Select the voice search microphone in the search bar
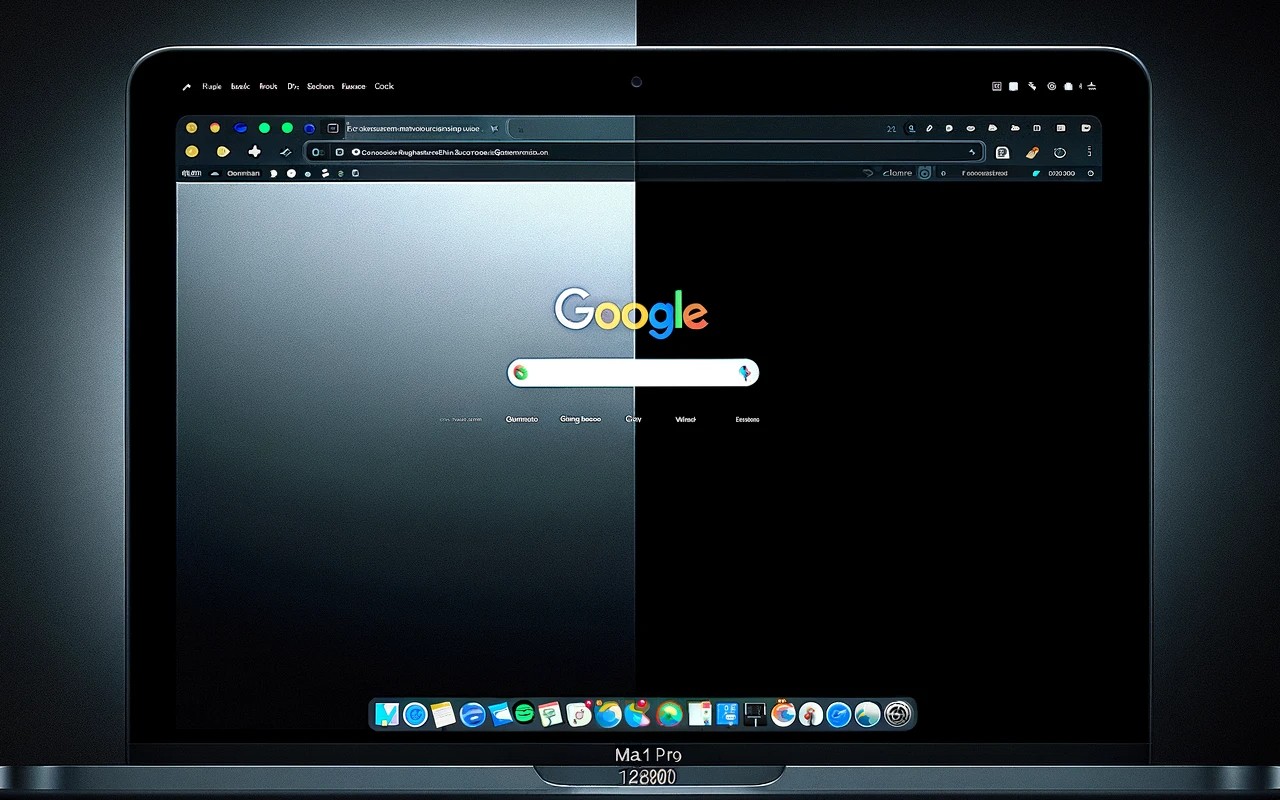The image size is (1280, 800). pos(743,372)
